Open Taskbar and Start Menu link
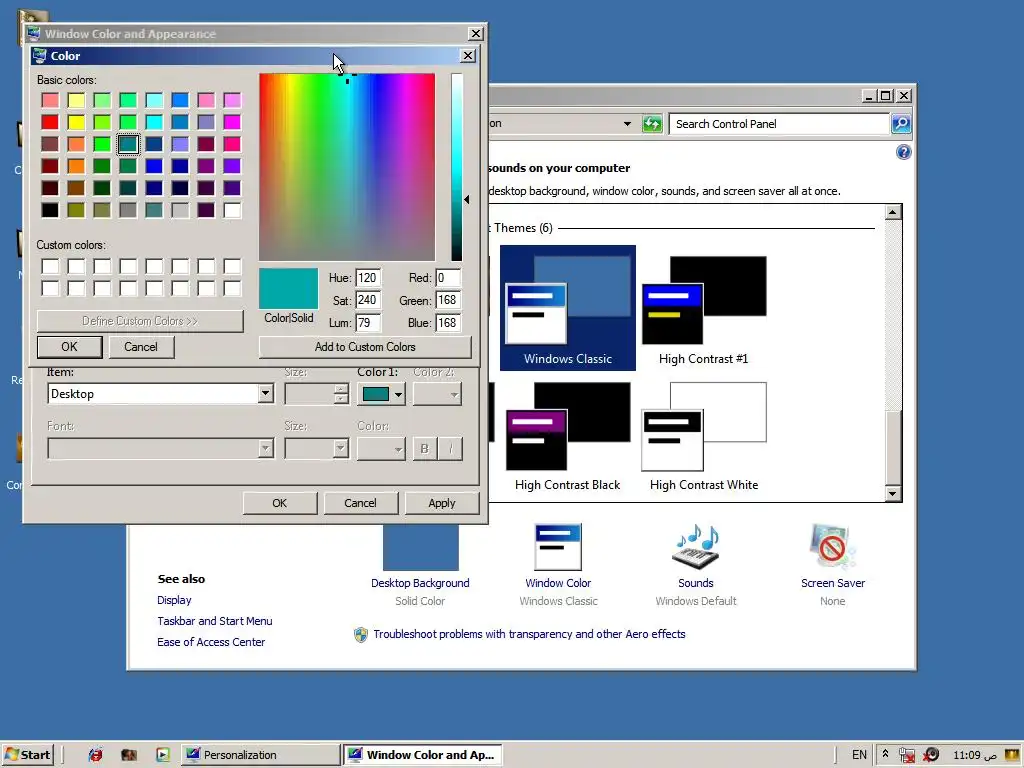Image resolution: width=1024 pixels, height=768 pixels. pyautogui.click(x=215, y=620)
